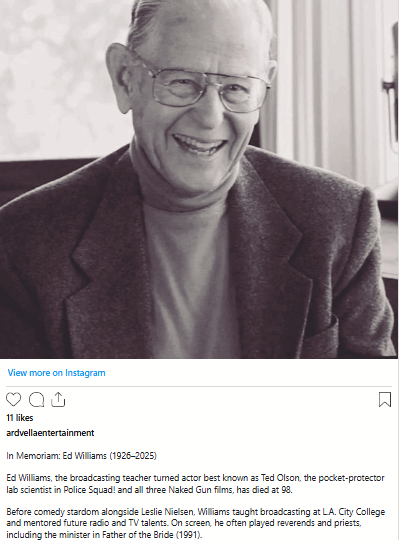
Task: View who liked via 11 likes
Action: pos(20,418)
